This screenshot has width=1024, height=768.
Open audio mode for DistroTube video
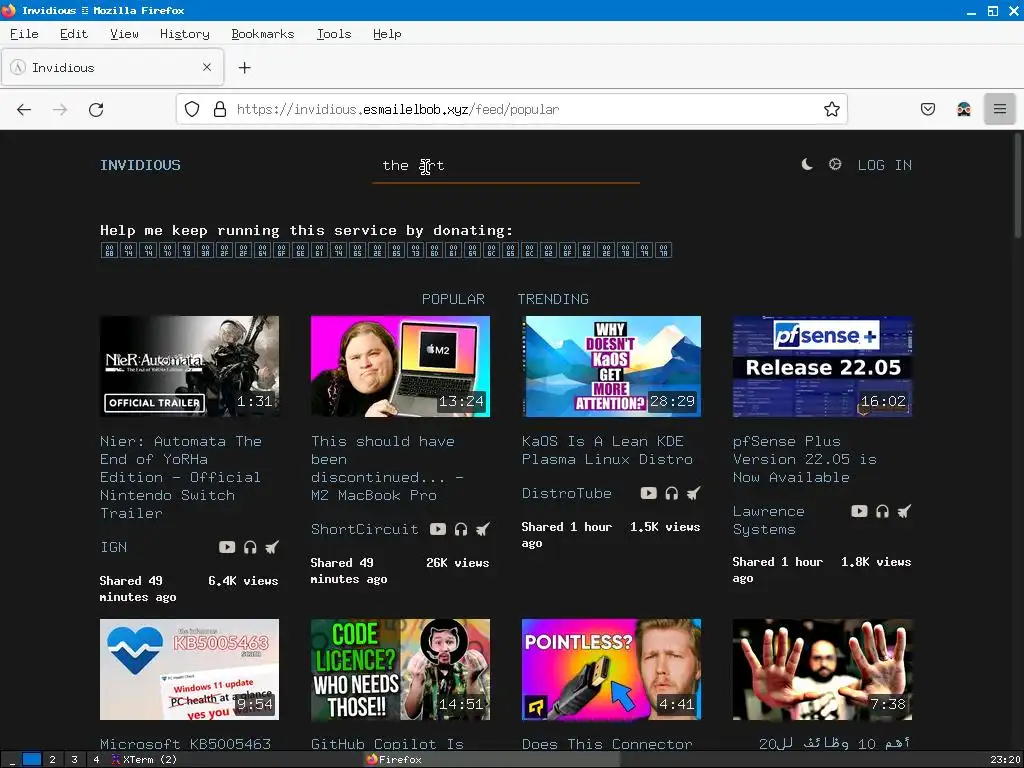pyautogui.click(x=671, y=493)
